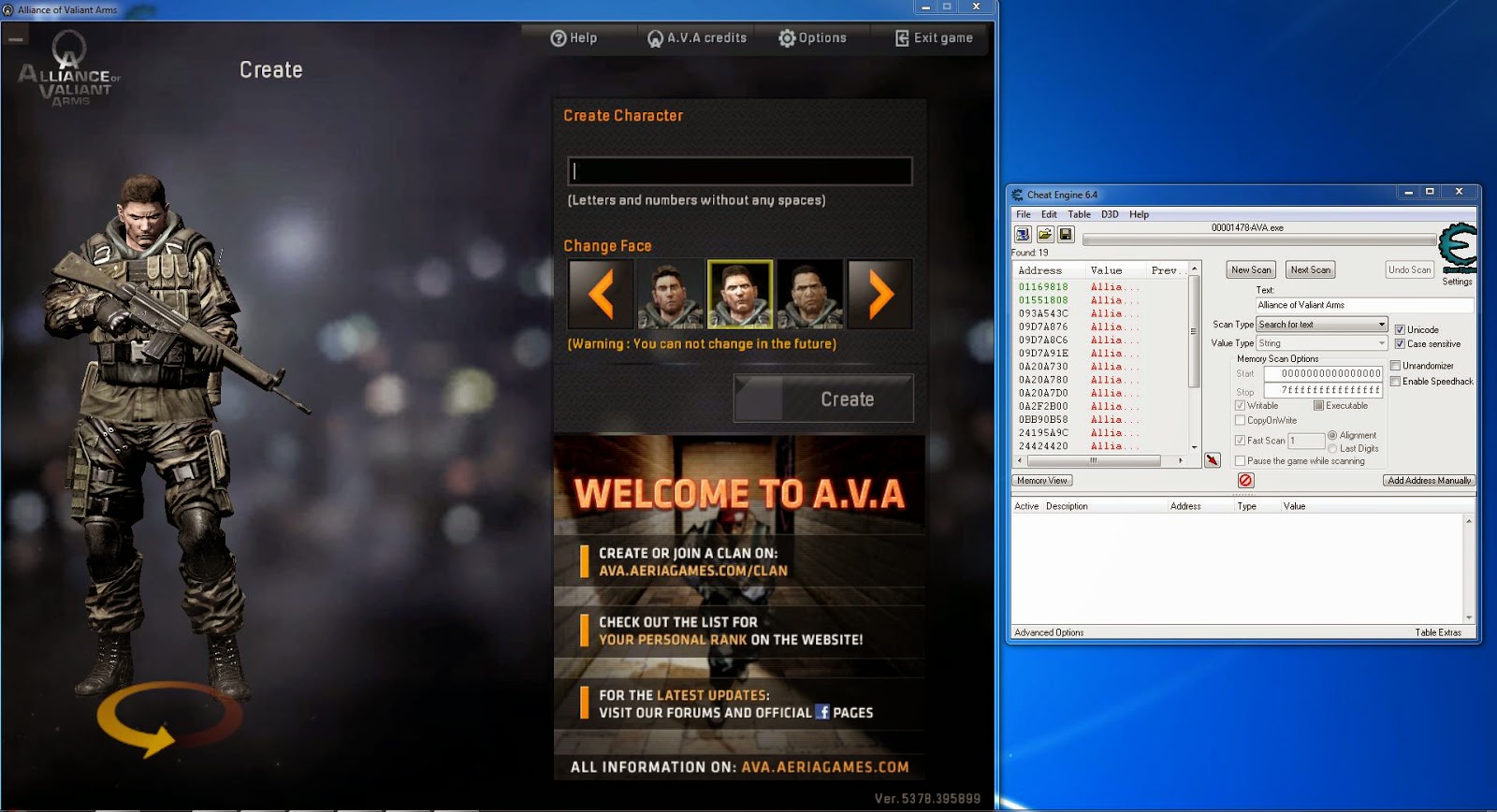Select the highlighted middle face thumbnail
Screen dimensions: 1497x812
(740, 294)
